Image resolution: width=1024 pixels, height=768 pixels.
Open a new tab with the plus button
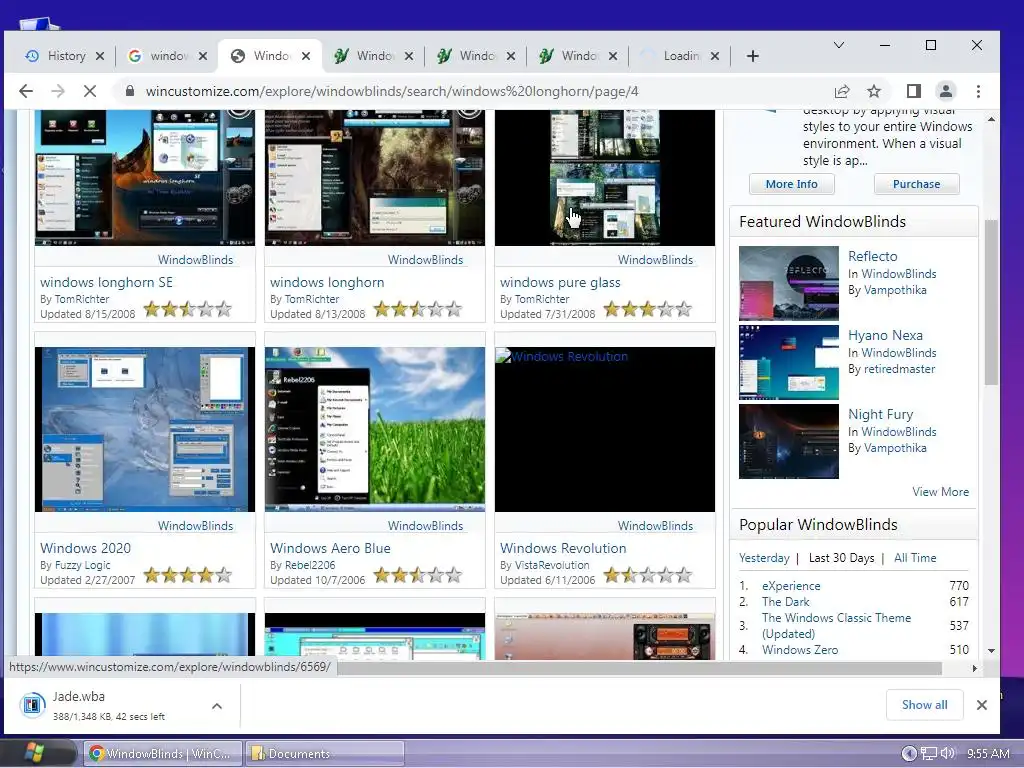tap(752, 56)
